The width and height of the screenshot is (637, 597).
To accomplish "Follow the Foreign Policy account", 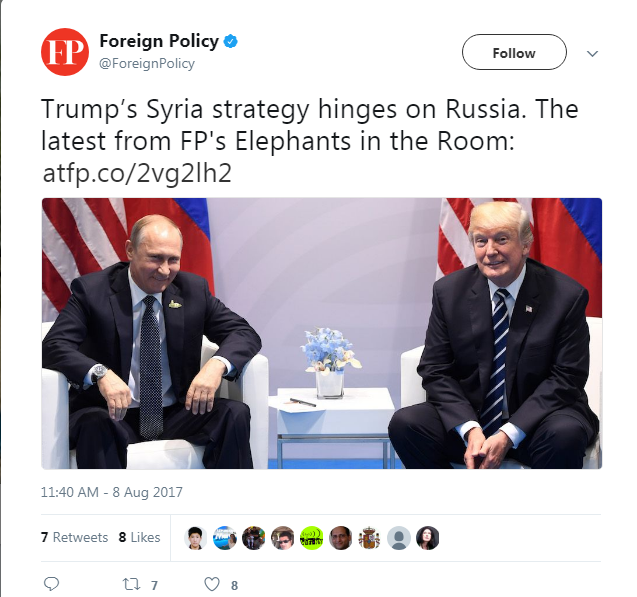I will pos(514,52).
